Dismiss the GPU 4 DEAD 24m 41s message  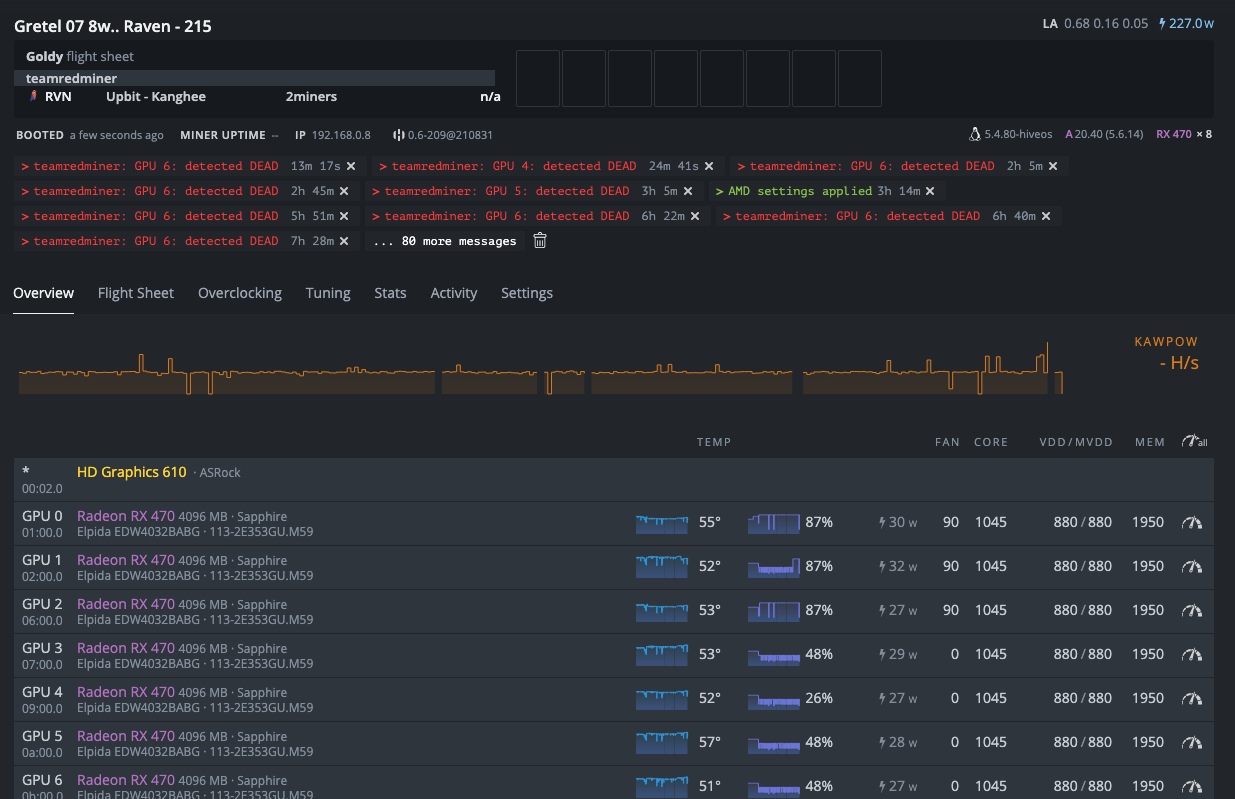coord(709,166)
